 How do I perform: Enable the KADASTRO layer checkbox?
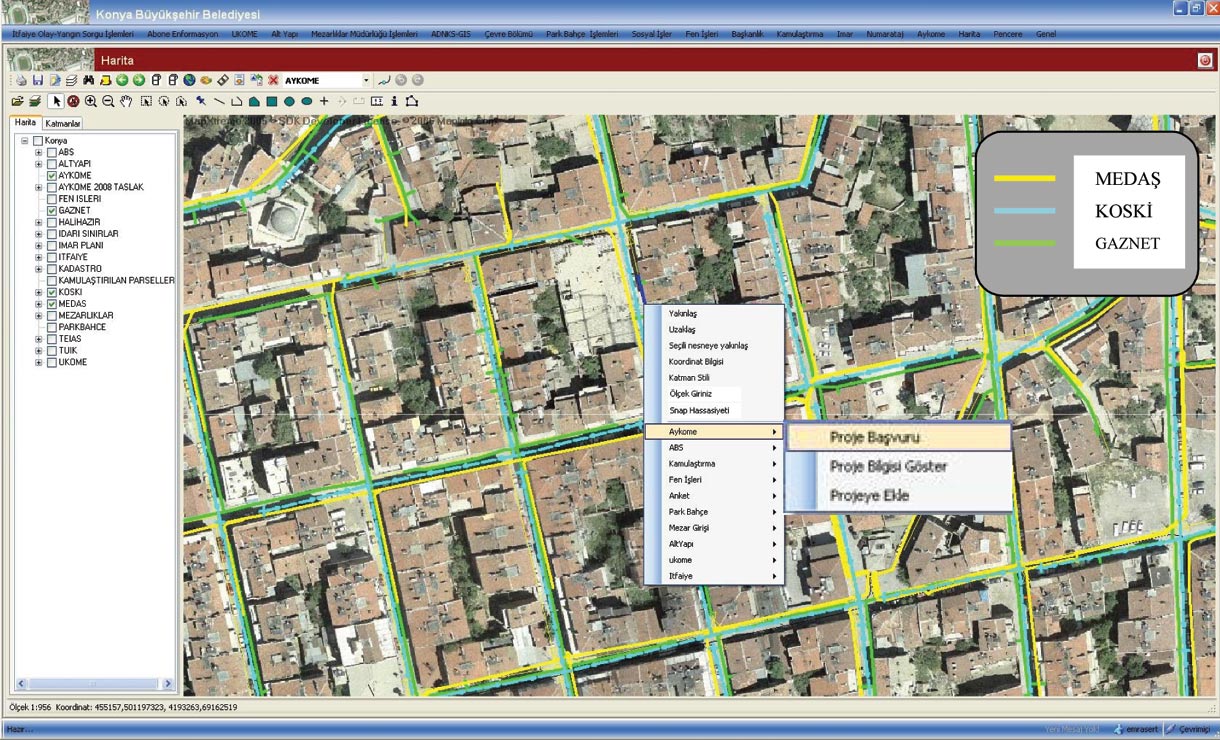click(52, 269)
